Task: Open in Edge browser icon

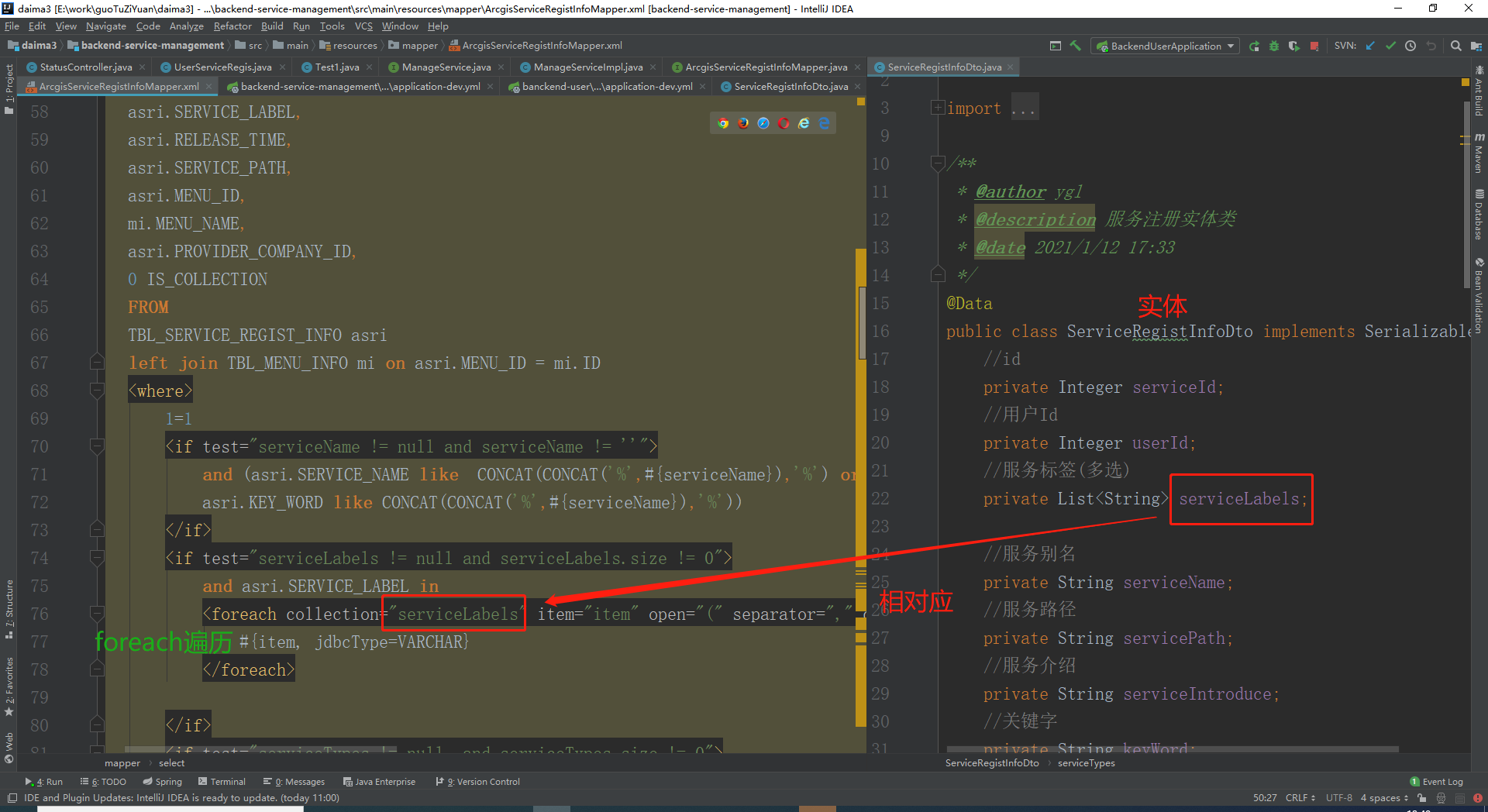Action: point(824,123)
